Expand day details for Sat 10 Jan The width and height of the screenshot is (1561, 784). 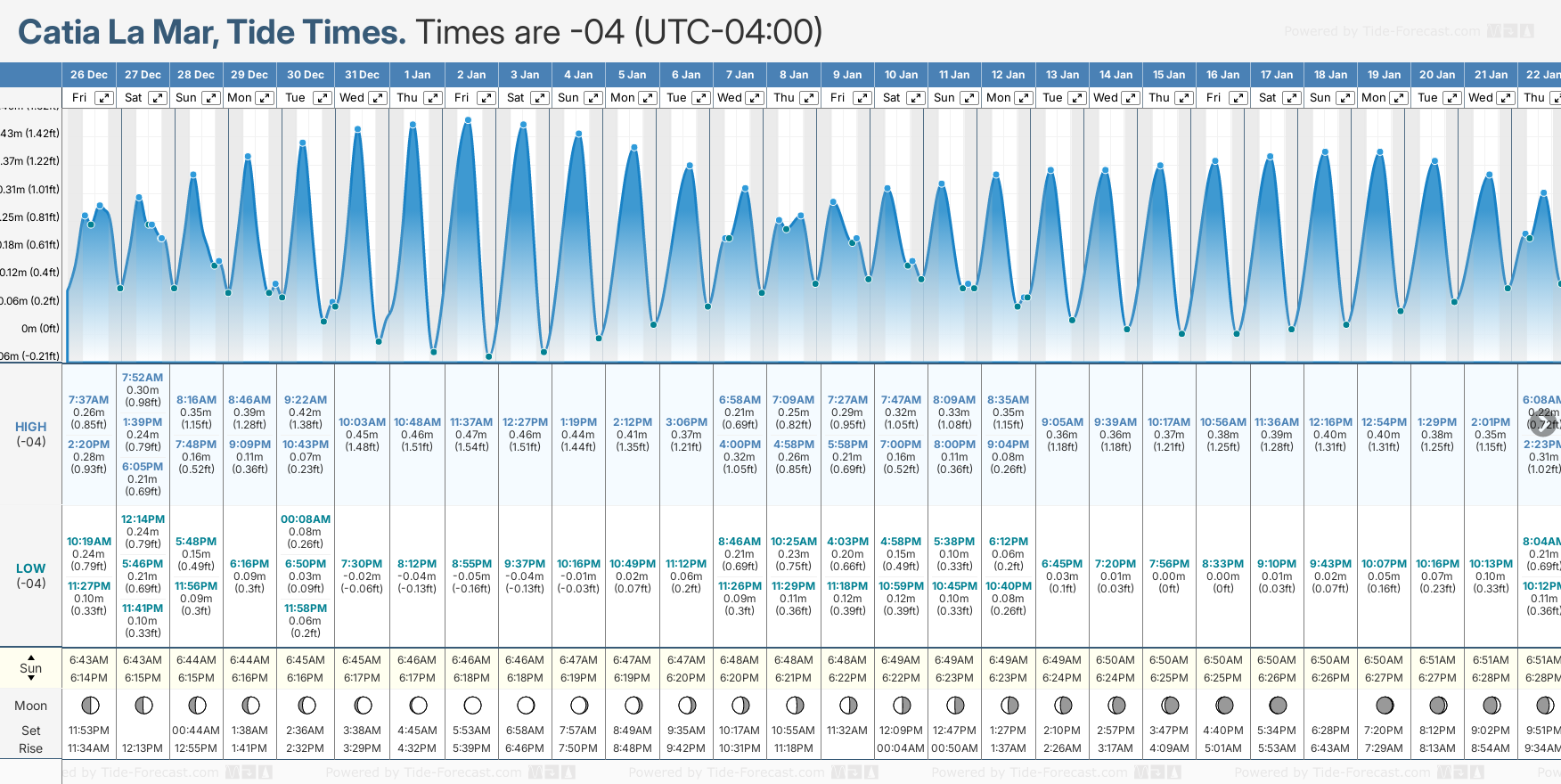click(x=915, y=98)
